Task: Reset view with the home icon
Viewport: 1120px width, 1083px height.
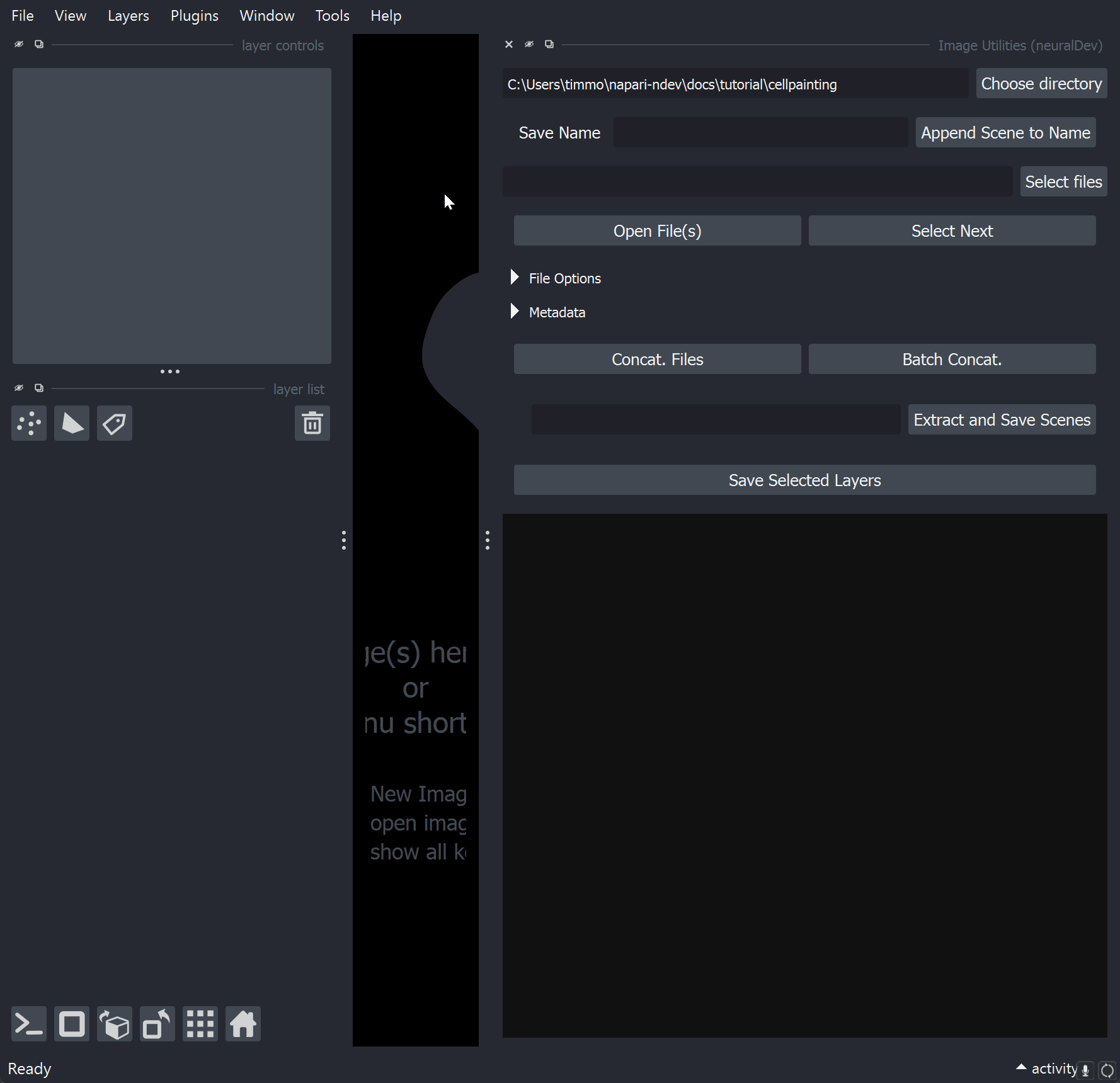Action: click(x=243, y=1024)
